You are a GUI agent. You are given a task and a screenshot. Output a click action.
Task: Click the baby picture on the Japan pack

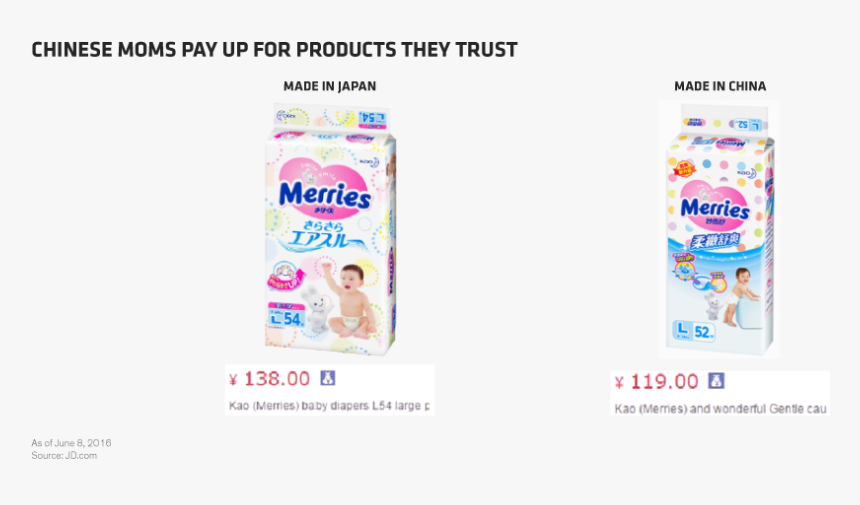point(350,300)
